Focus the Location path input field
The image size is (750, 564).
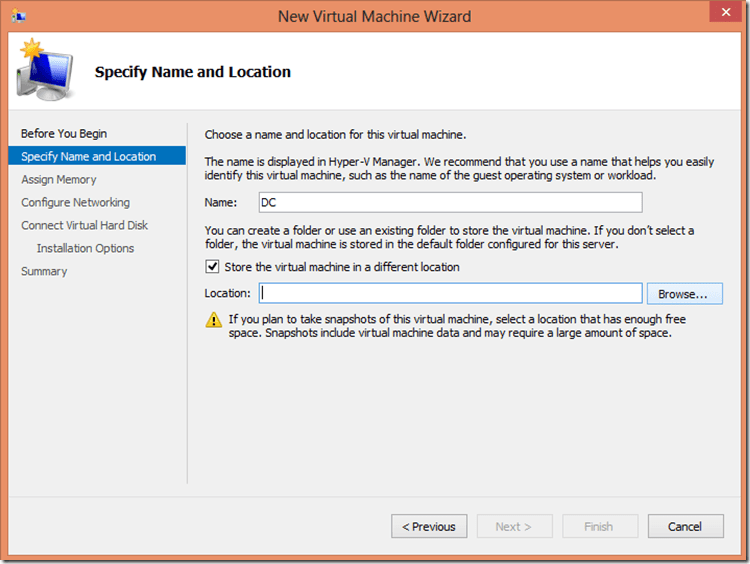click(x=450, y=293)
